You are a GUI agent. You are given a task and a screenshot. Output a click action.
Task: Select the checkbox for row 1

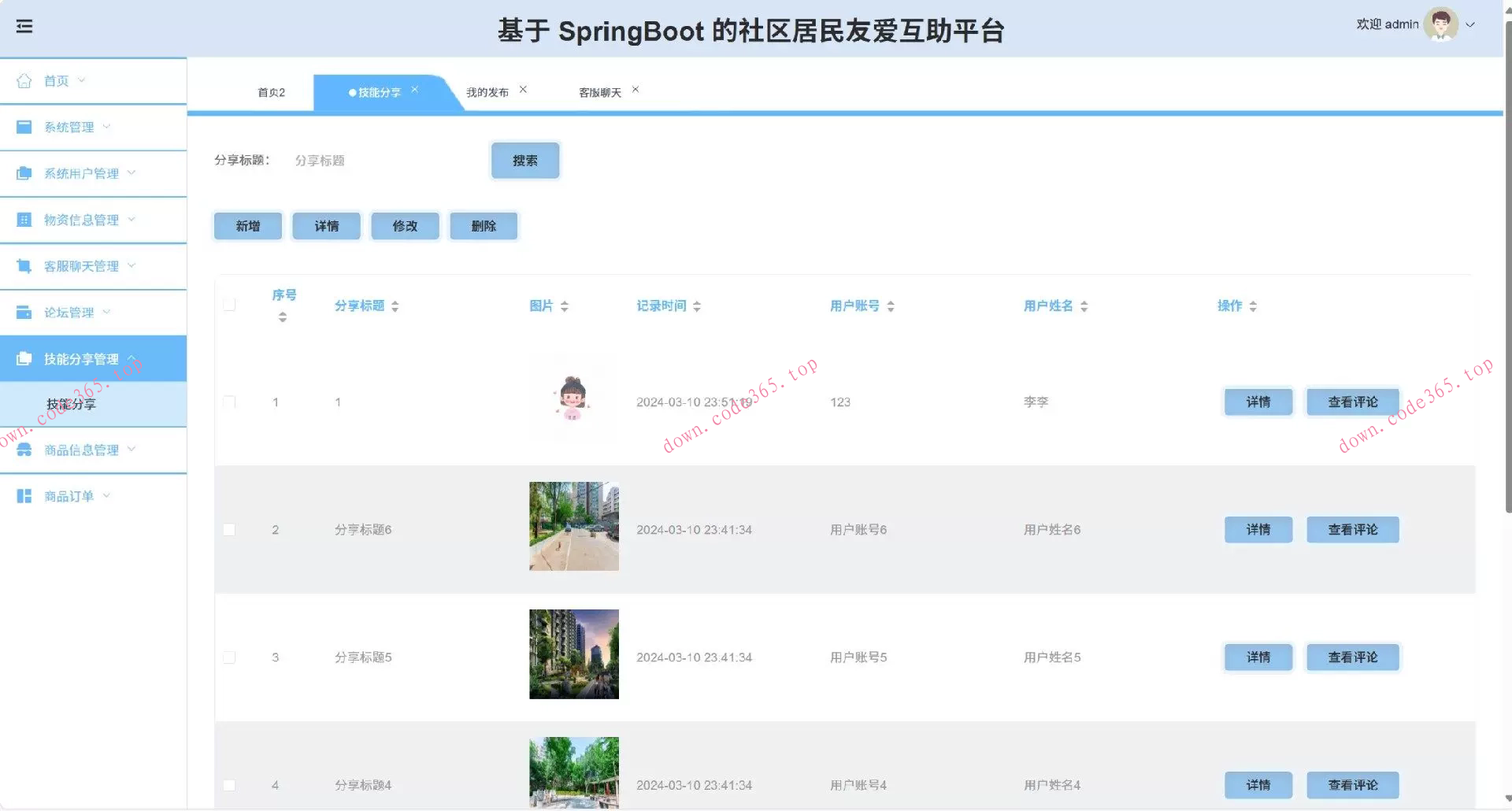tap(229, 402)
